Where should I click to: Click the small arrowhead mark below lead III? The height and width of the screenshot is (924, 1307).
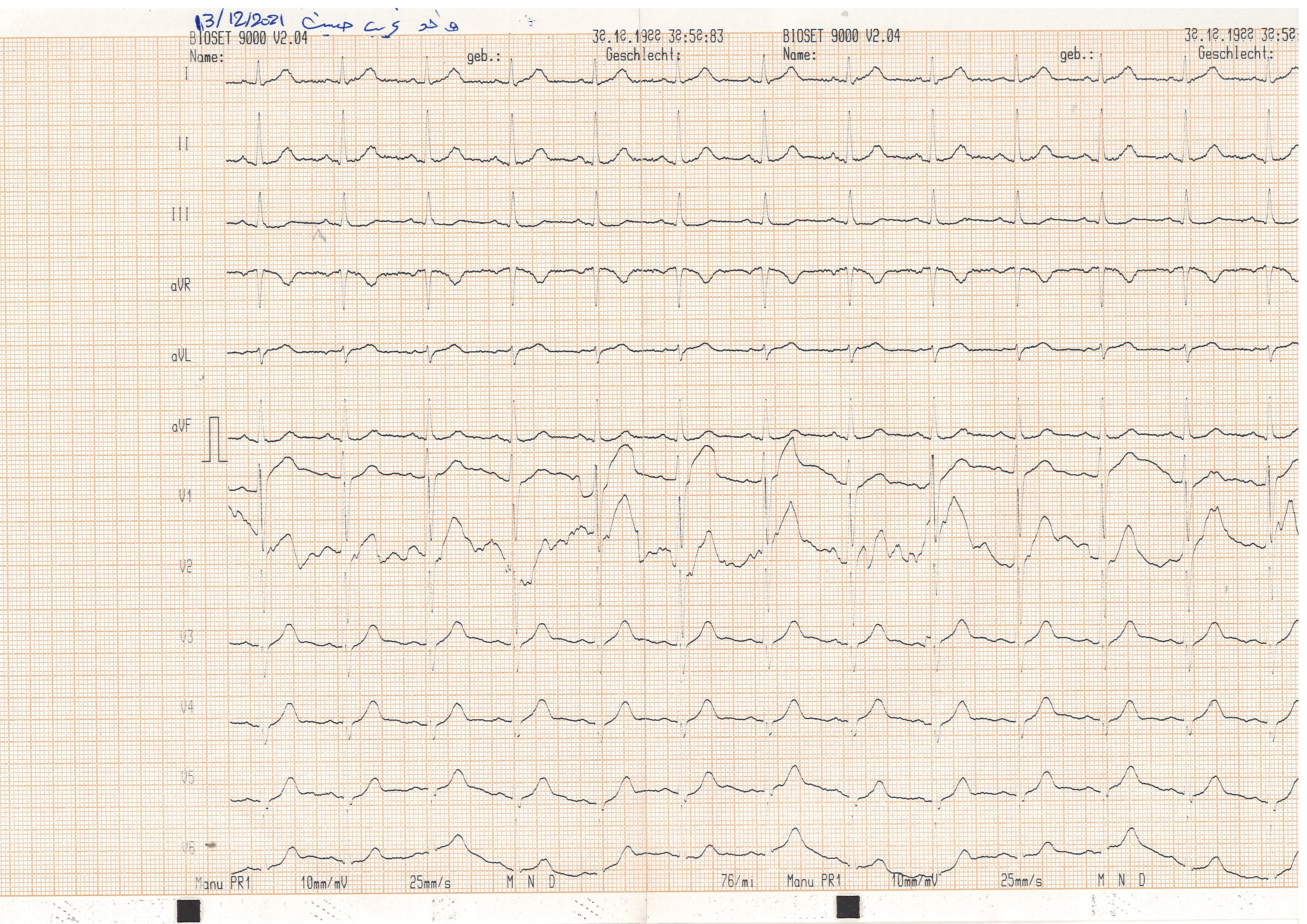(x=319, y=235)
